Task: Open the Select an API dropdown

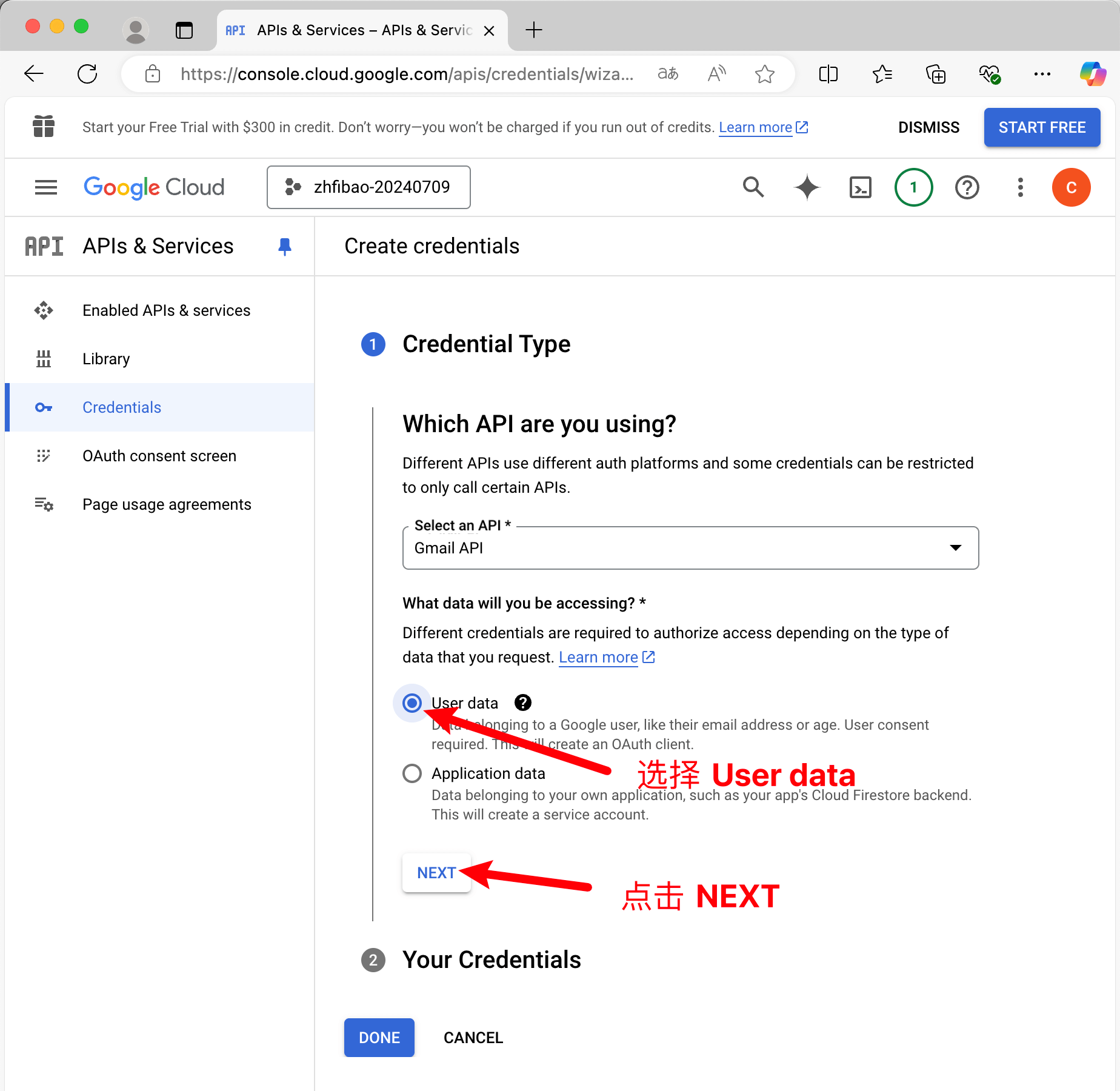Action: click(x=690, y=548)
